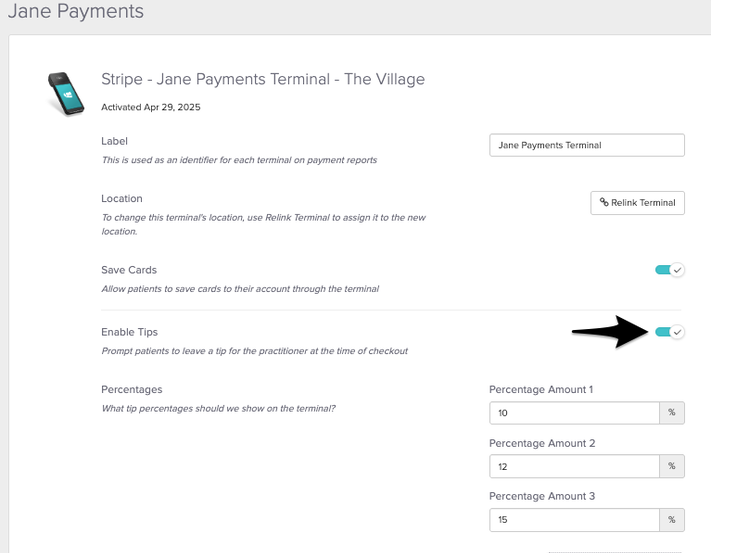Click the Percentage Amount 1 field
Viewport: 740px width, 553px height.
tap(574, 413)
